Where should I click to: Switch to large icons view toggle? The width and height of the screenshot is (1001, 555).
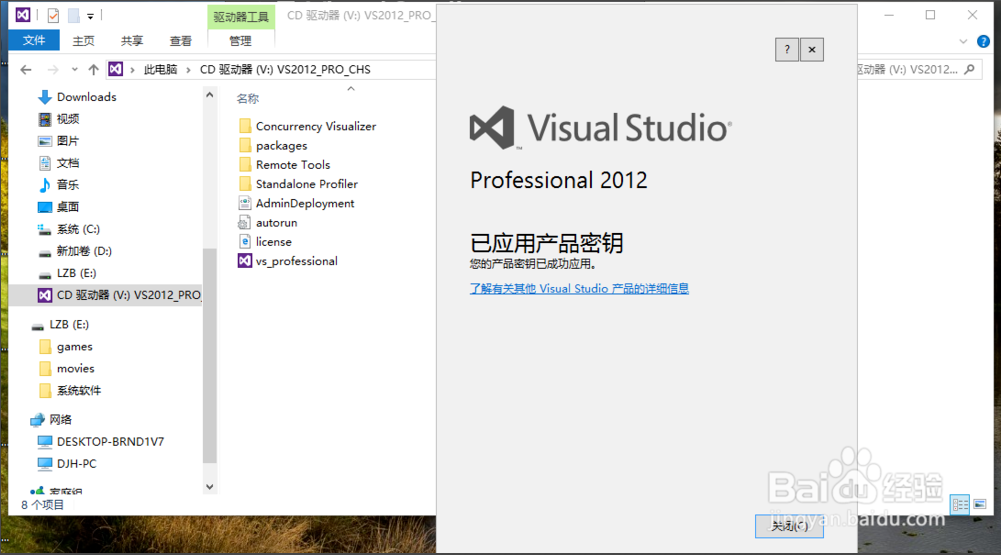(x=977, y=505)
